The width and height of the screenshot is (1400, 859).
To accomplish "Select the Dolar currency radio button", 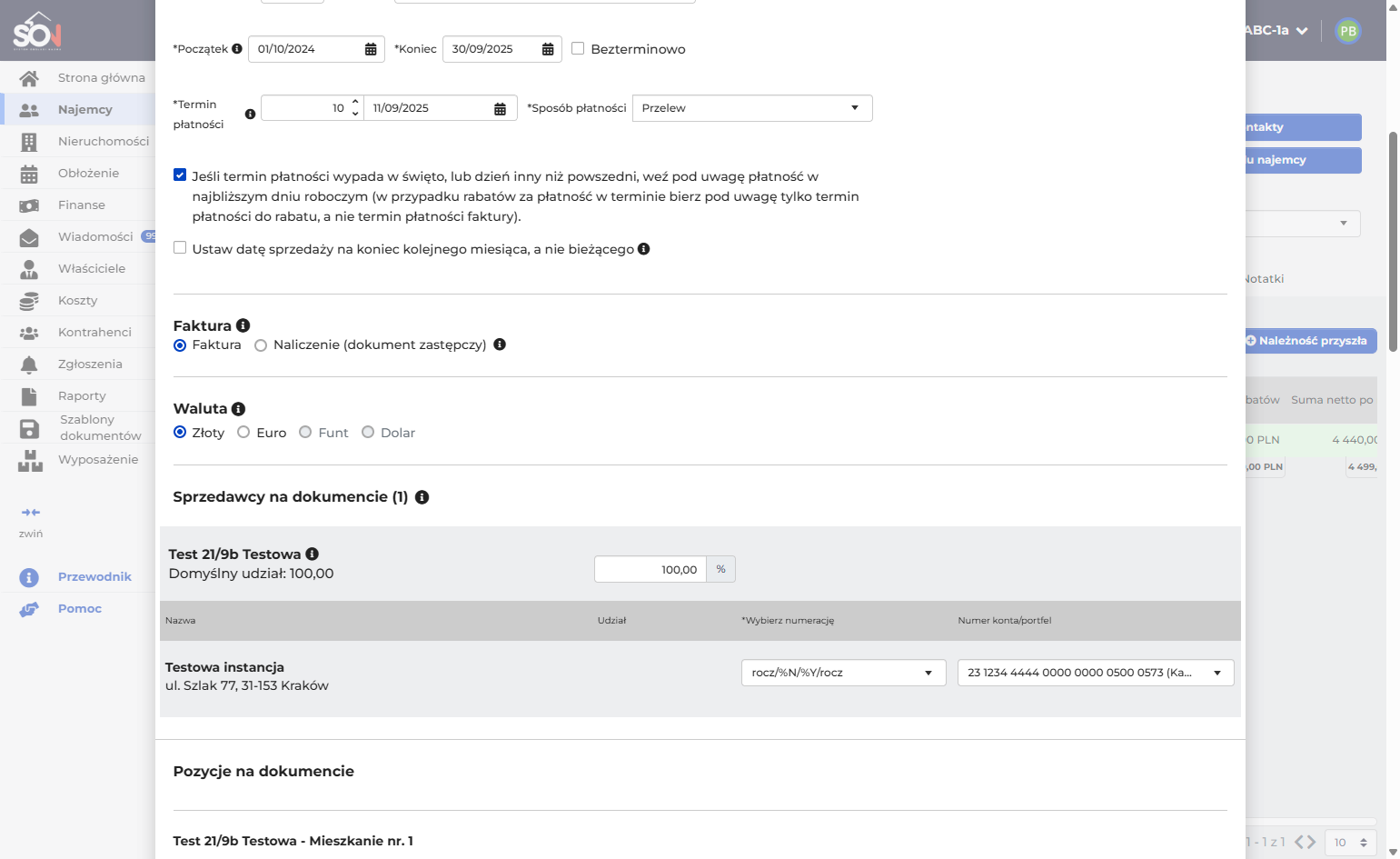I will [368, 433].
